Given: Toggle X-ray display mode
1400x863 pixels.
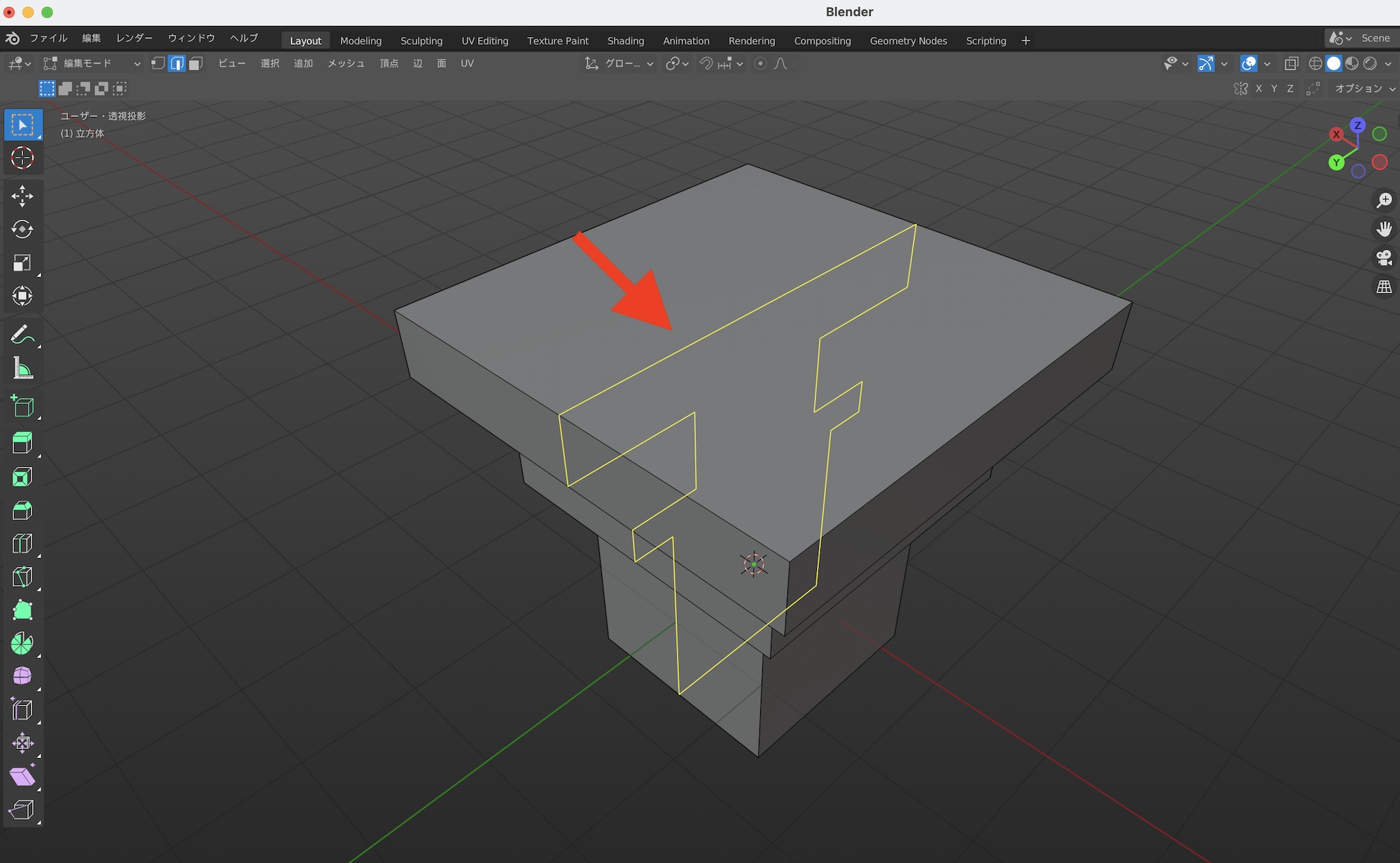Looking at the screenshot, I should [1291, 64].
